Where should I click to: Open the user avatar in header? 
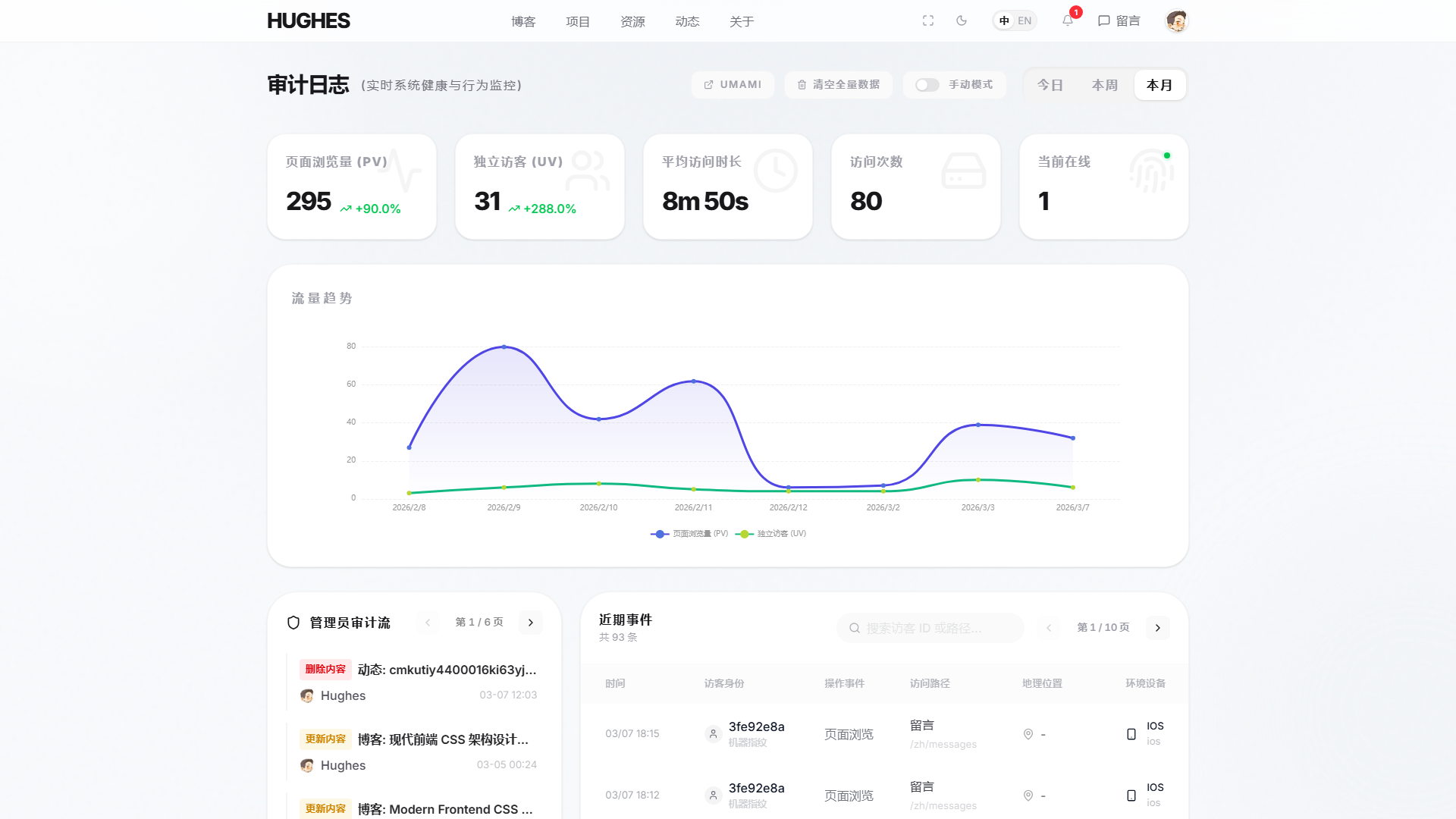[x=1176, y=20]
